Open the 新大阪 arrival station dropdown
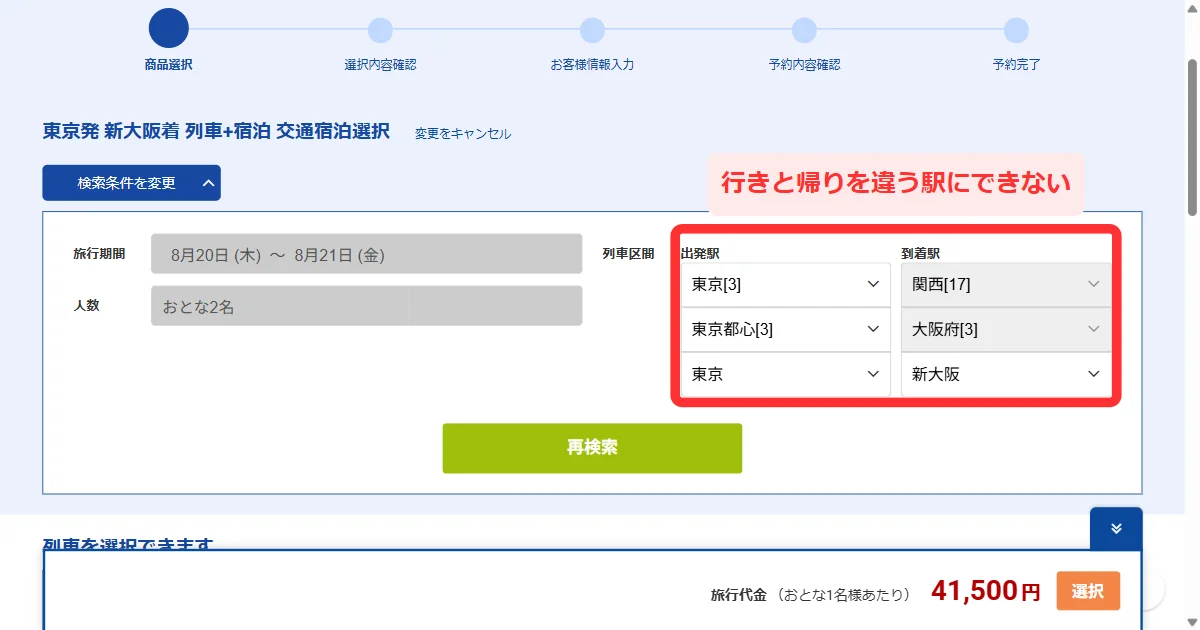Screen dimensions: 1200x630 coord(1006,375)
